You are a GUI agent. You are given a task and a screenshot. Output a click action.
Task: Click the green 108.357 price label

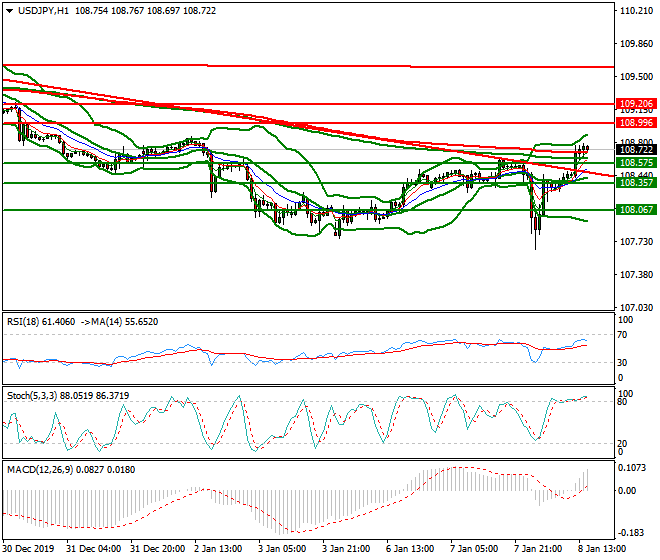pos(636,182)
